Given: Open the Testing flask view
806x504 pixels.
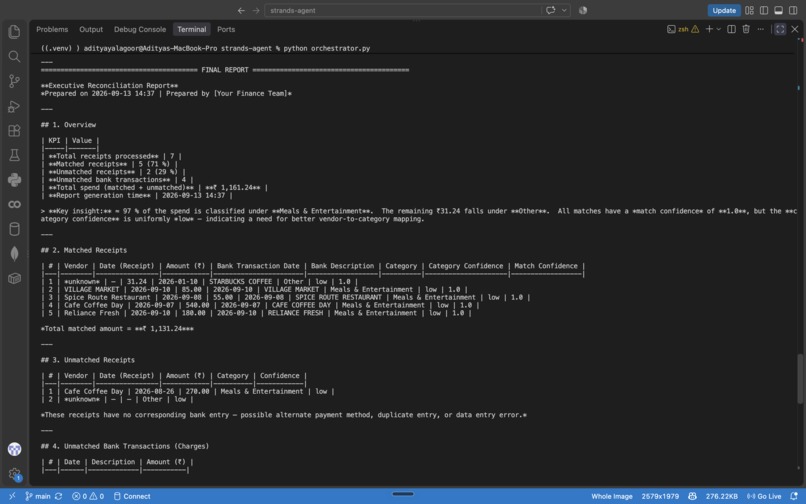Looking at the screenshot, I should pos(14,155).
